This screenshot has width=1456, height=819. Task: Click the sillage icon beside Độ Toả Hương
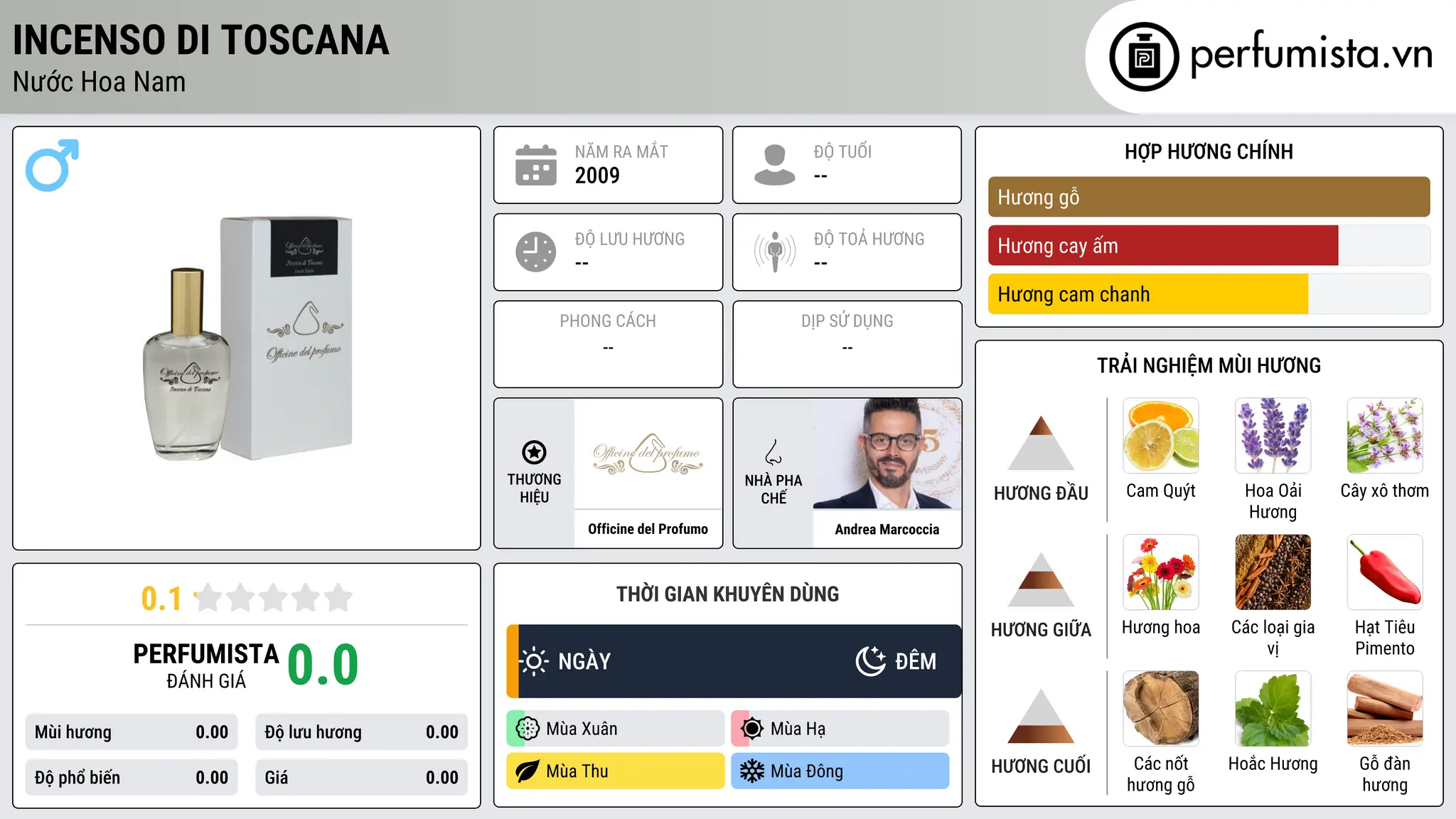click(x=774, y=252)
